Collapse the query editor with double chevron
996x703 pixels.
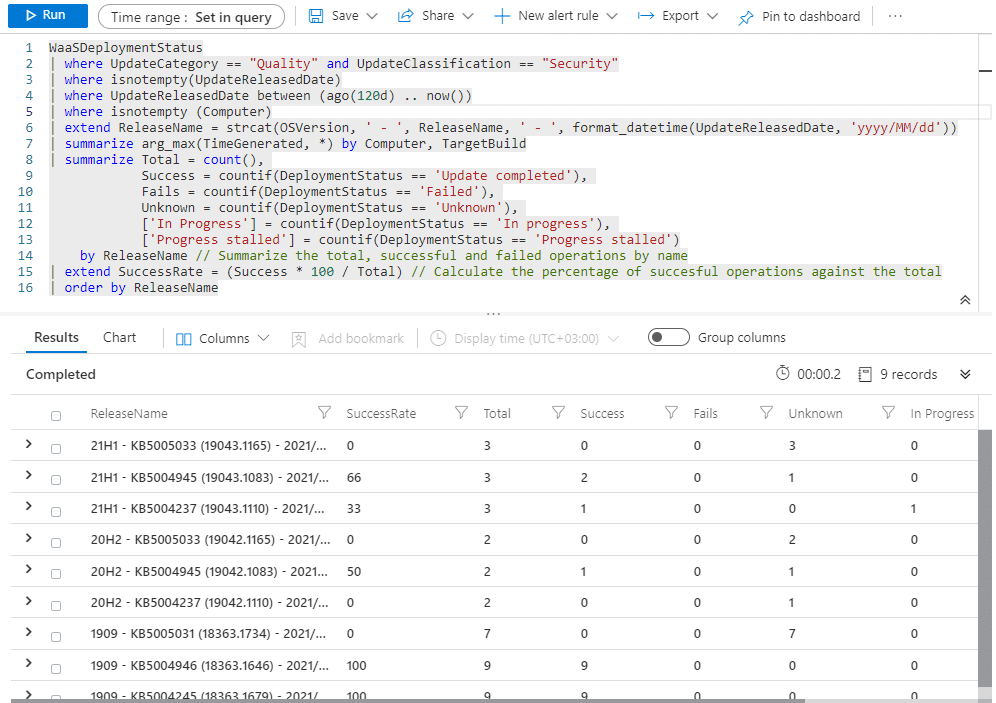(x=965, y=300)
